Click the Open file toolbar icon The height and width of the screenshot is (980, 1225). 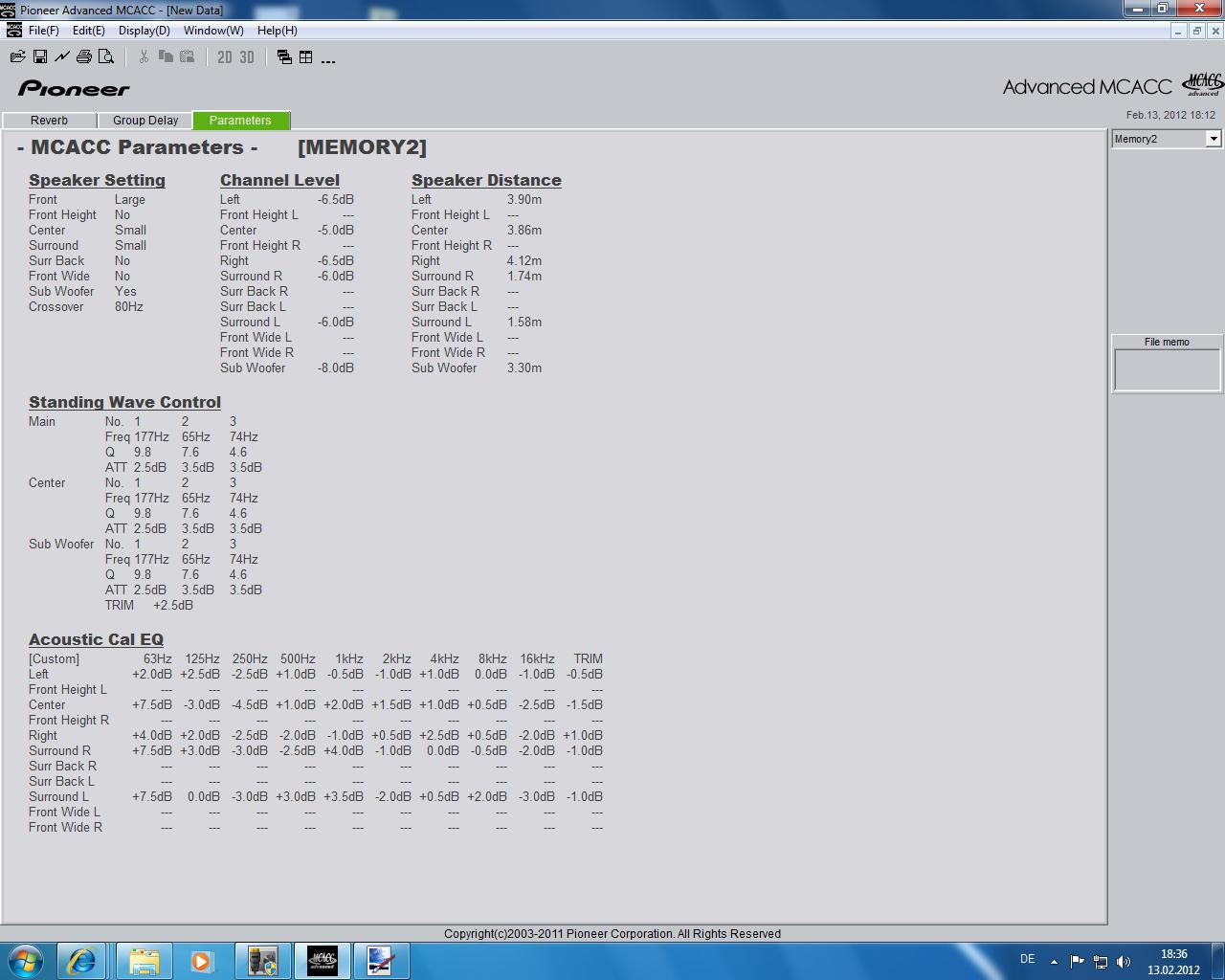[17, 57]
